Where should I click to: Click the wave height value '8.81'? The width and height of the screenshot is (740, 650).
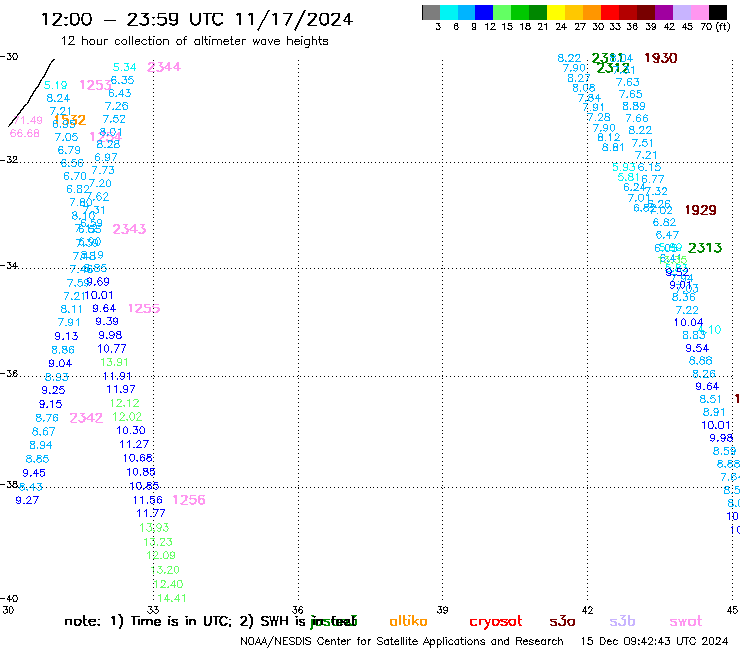click(x=613, y=147)
